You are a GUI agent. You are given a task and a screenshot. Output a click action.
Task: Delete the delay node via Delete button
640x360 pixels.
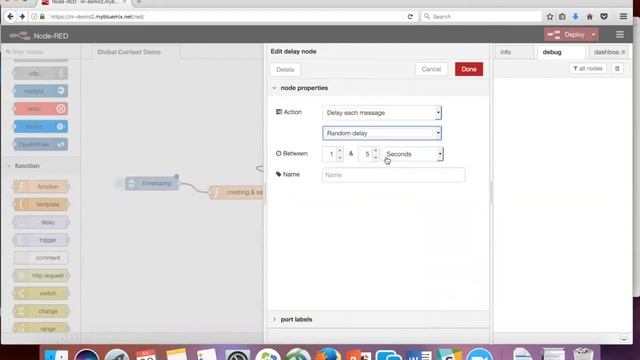coord(285,69)
